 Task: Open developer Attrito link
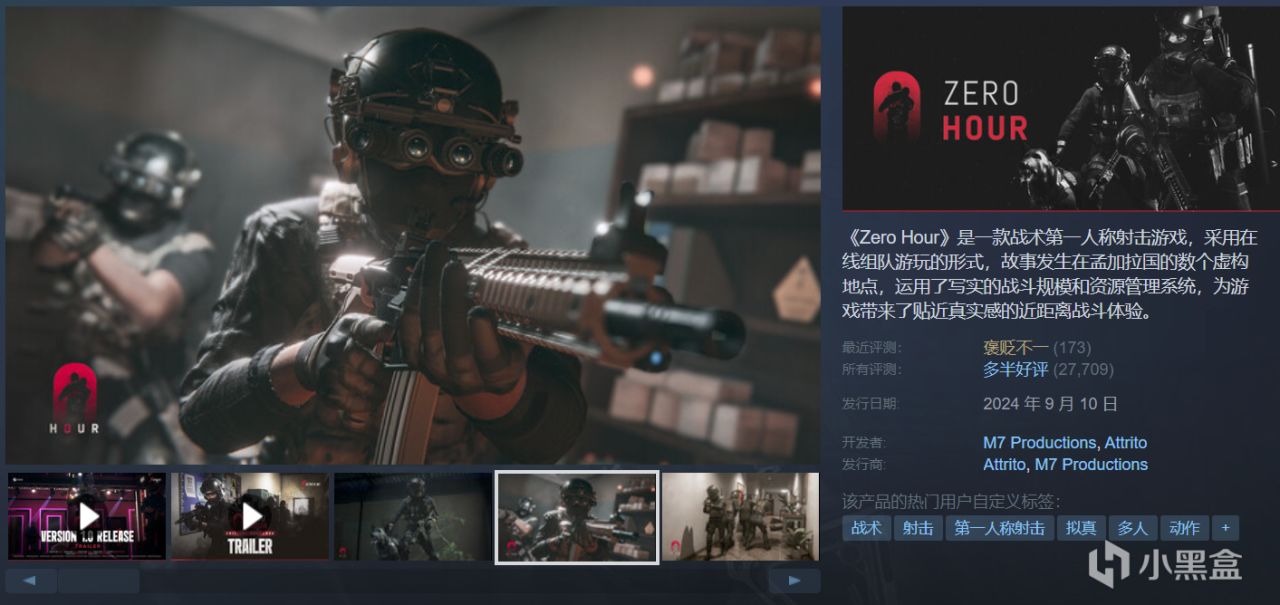click(x=1126, y=443)
